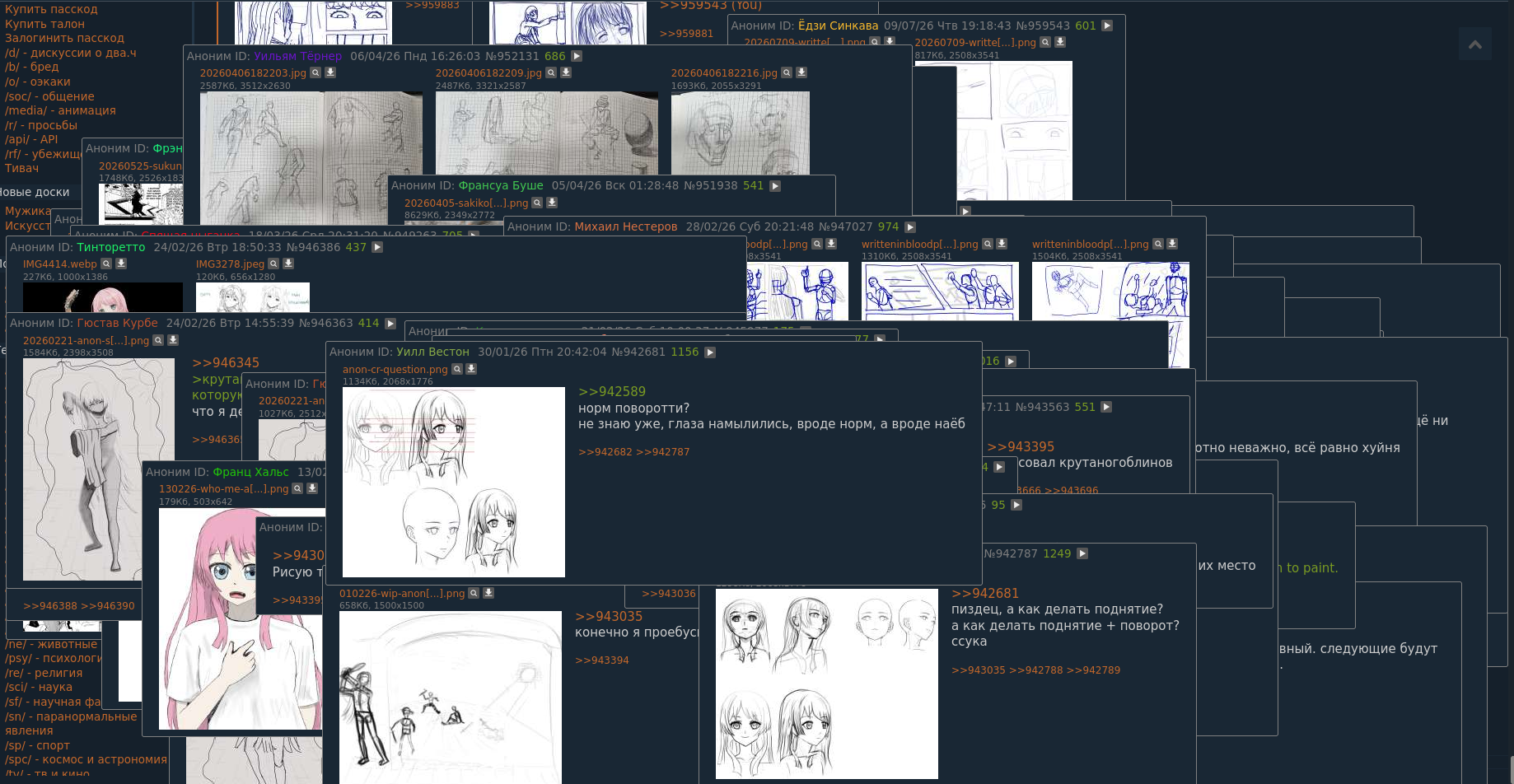Open the post menu for Уильям Тёрнер's post

[x=577, y=56]
